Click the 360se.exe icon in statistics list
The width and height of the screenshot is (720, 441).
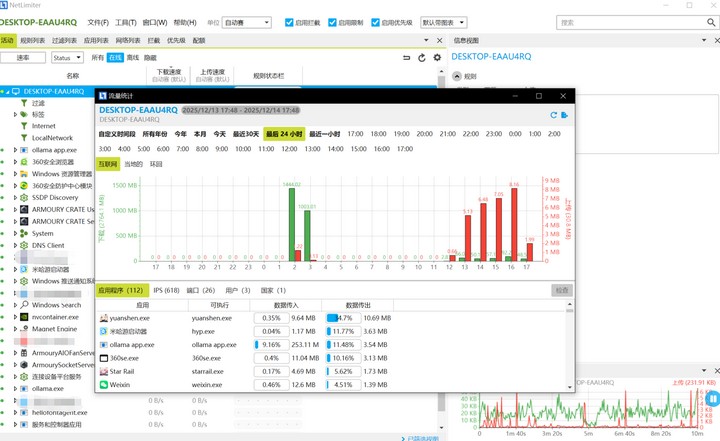[104, 357]
